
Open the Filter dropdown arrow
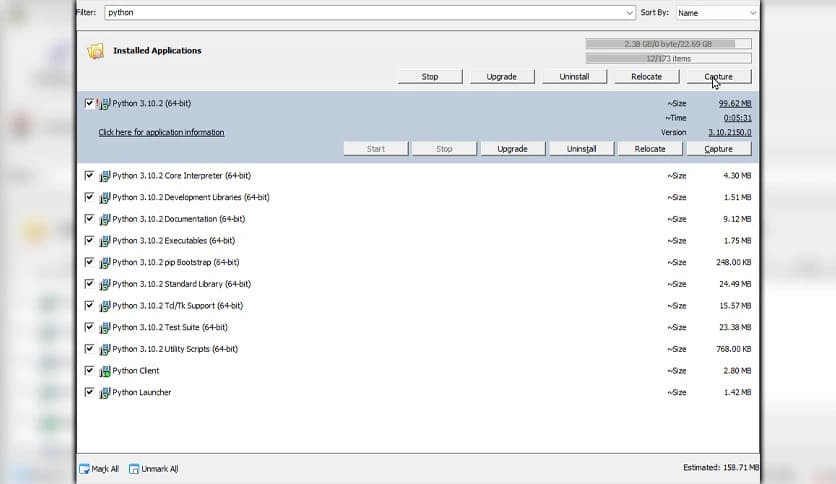(629, 13)
